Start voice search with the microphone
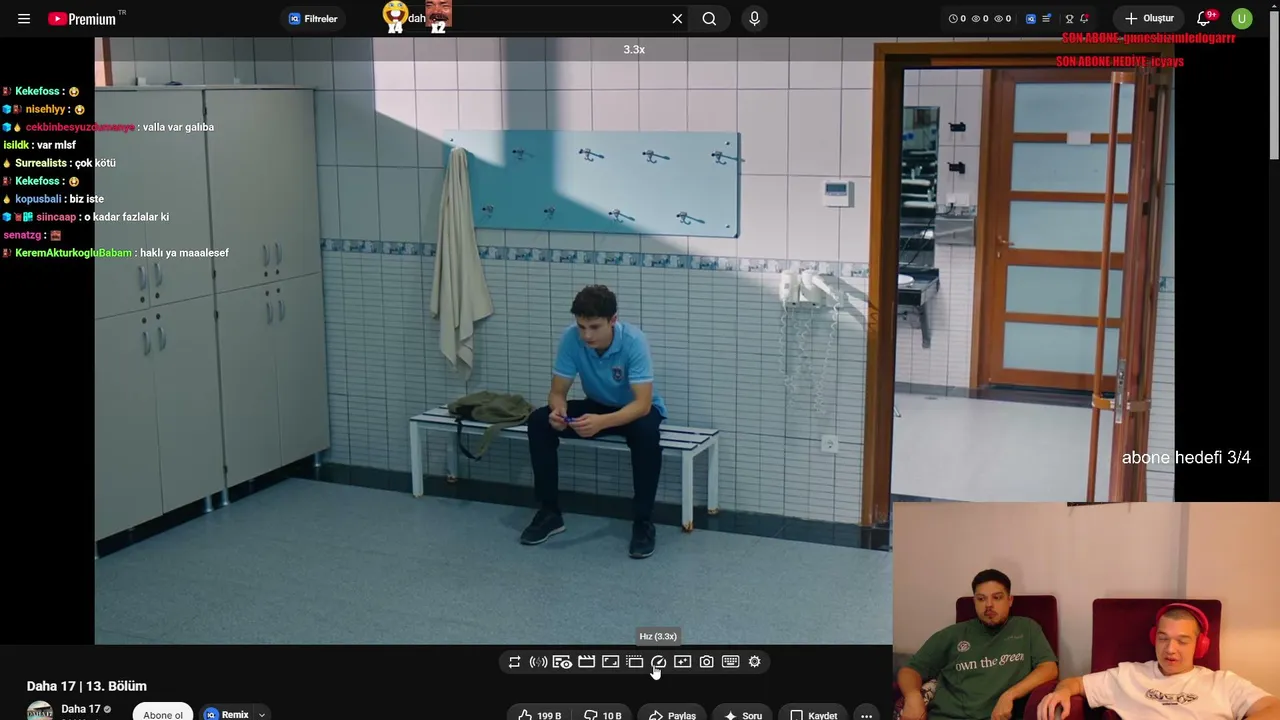 pos(754,19)
